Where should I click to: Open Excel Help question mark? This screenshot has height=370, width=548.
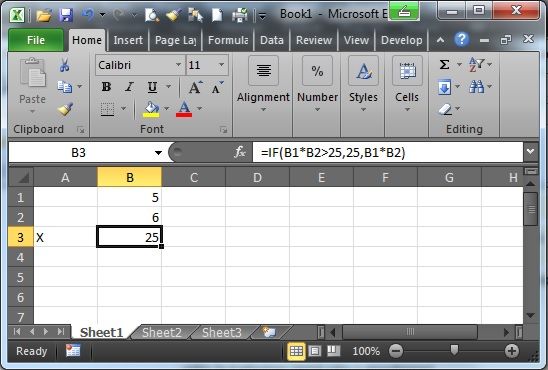461,39
